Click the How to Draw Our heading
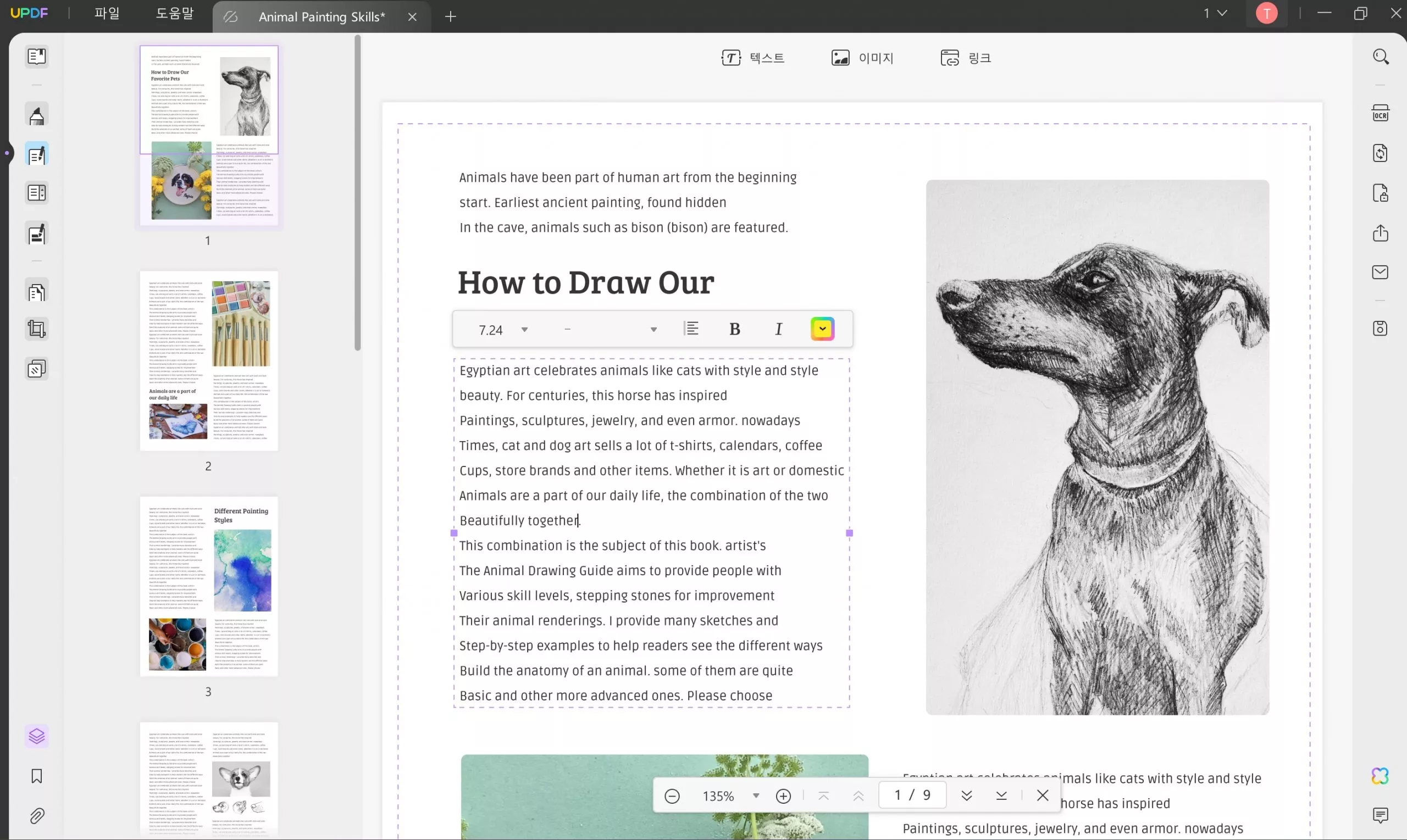The image size is (1407, 840). [586, 282]
